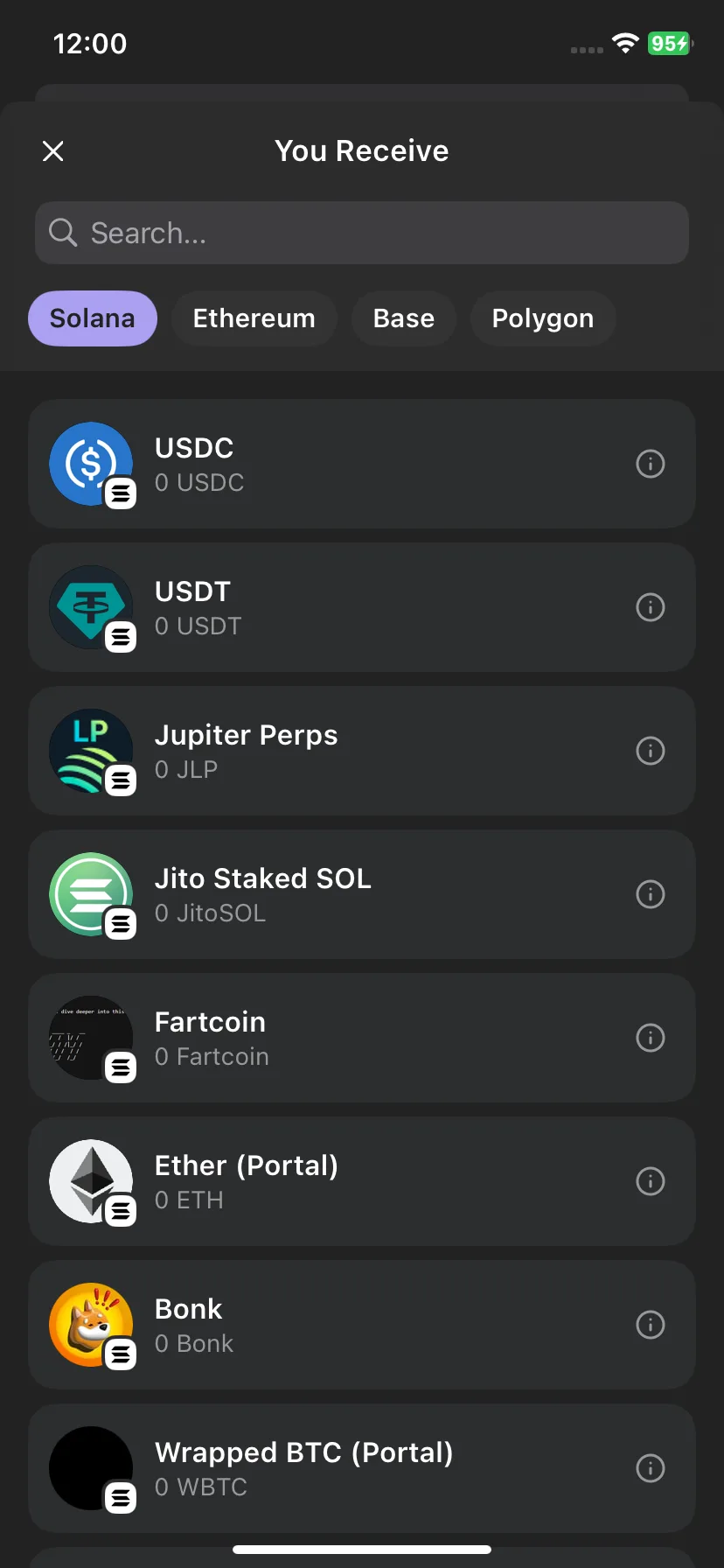724x1568 pixels.
Task: Tap the Ether (Portal) token logo
Action: click(x=91, y=1181)
